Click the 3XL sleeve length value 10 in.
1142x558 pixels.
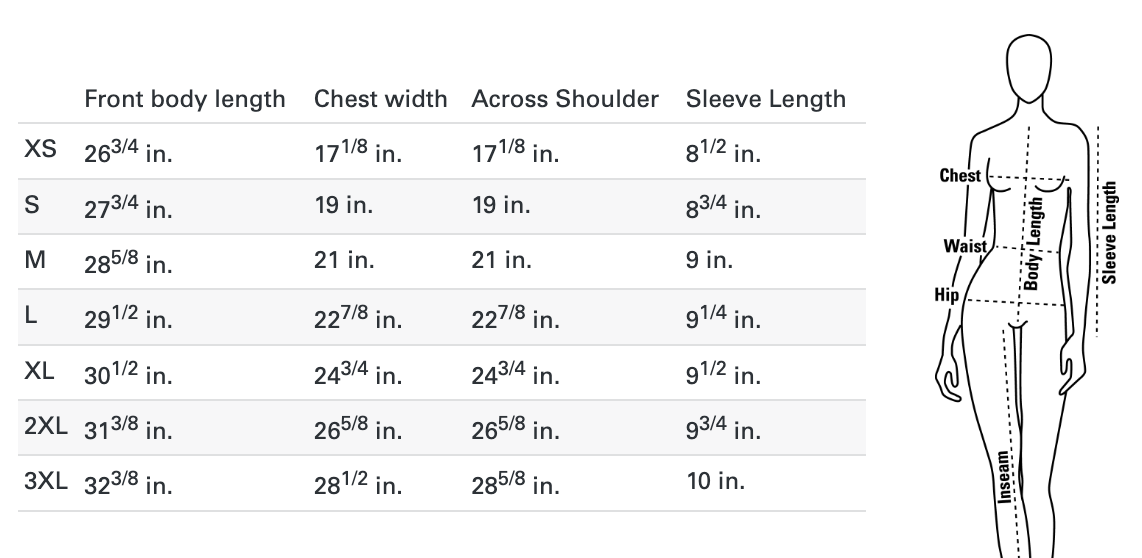click(x=715, y=481)
